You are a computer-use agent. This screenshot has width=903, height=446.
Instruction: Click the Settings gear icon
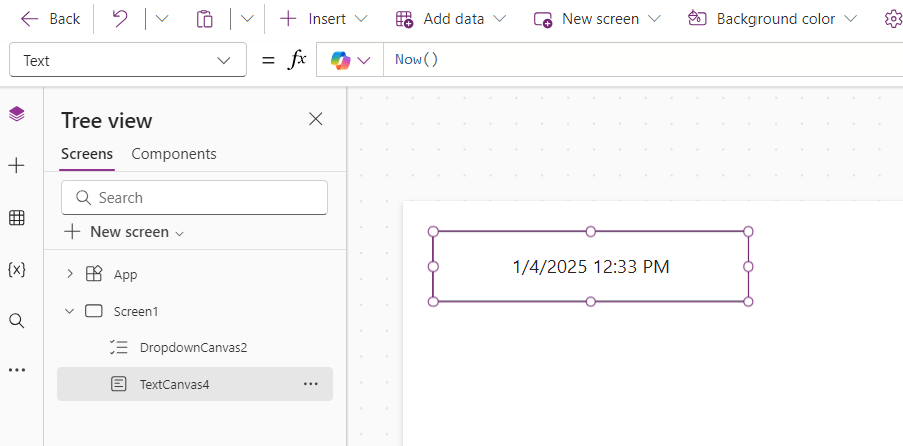coord(892,19)
